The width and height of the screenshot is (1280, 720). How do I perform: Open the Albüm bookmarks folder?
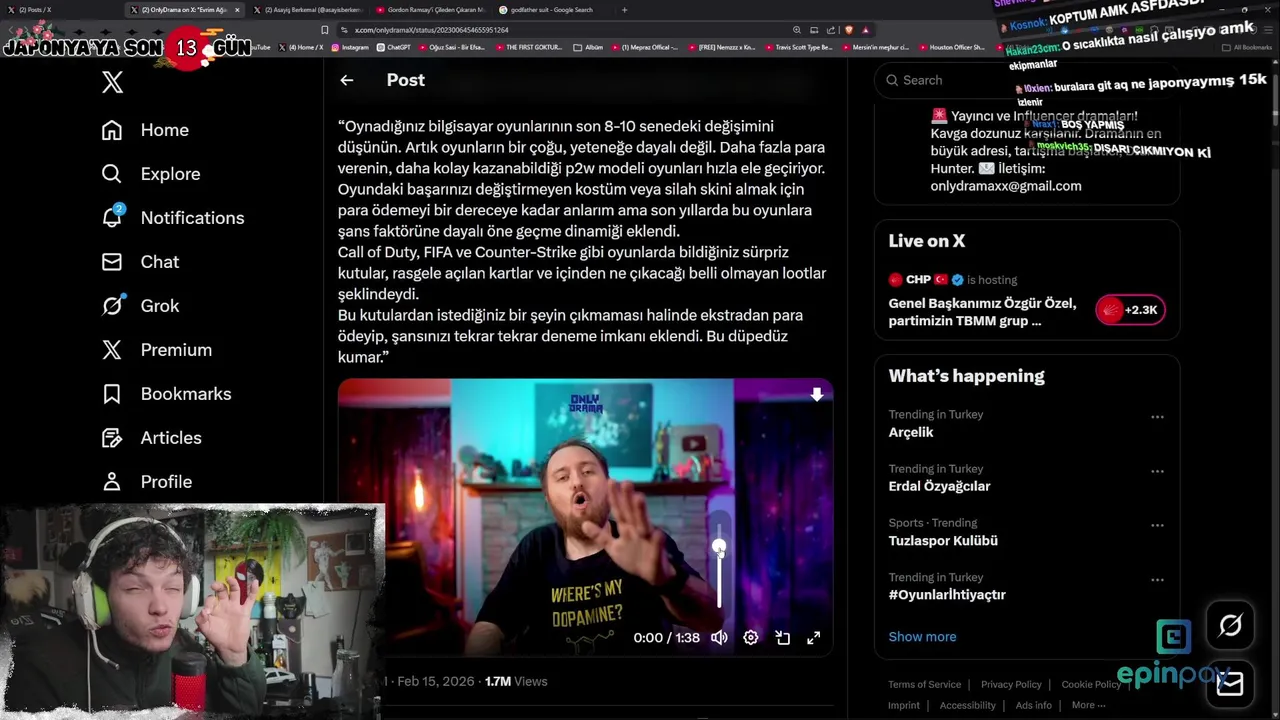pyautogui.click(x=588, y=47)
